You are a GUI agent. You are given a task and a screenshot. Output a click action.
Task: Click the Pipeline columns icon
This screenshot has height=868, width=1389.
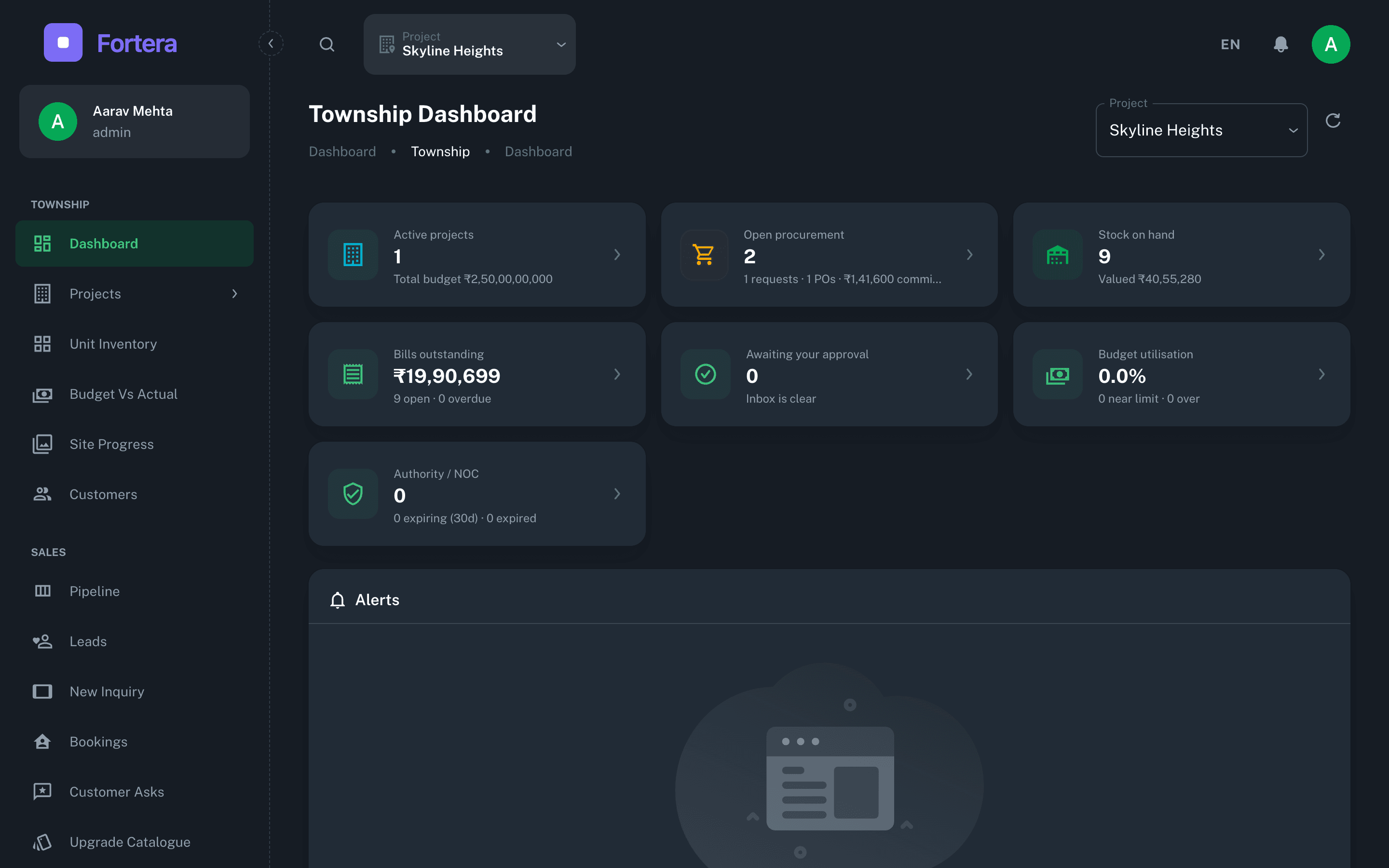pyautogui.click(x=42, y=591)
